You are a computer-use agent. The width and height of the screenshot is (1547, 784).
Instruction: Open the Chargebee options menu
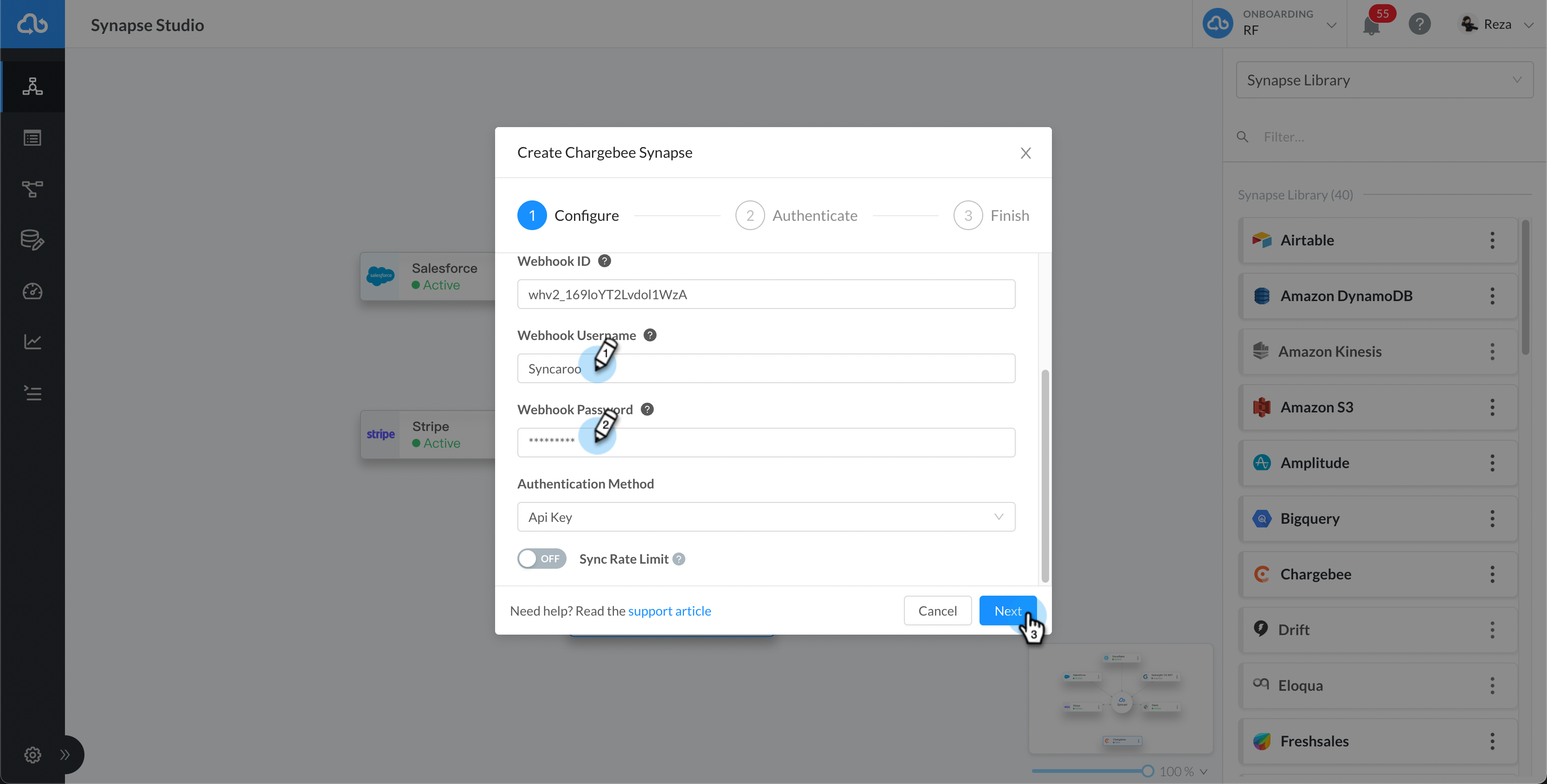pos(1492,574)
